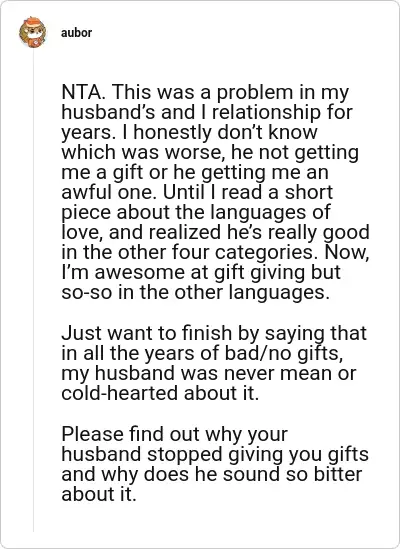Click the line 'husband stopped giving you gifts'
This screenshot has width=400, height=549.
215,454
